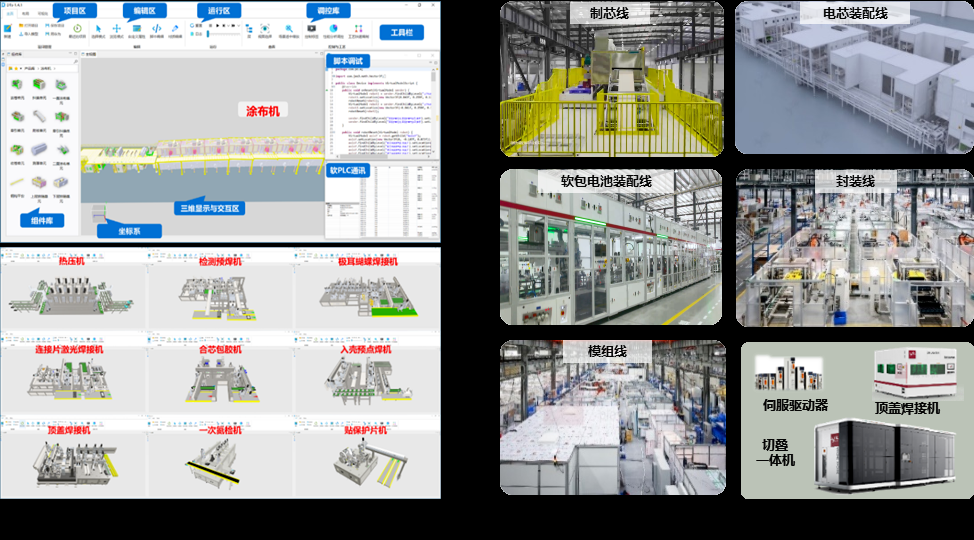974x540 pixels.
Task: Activate the four-way move tool icon
Action: [117, 29]
